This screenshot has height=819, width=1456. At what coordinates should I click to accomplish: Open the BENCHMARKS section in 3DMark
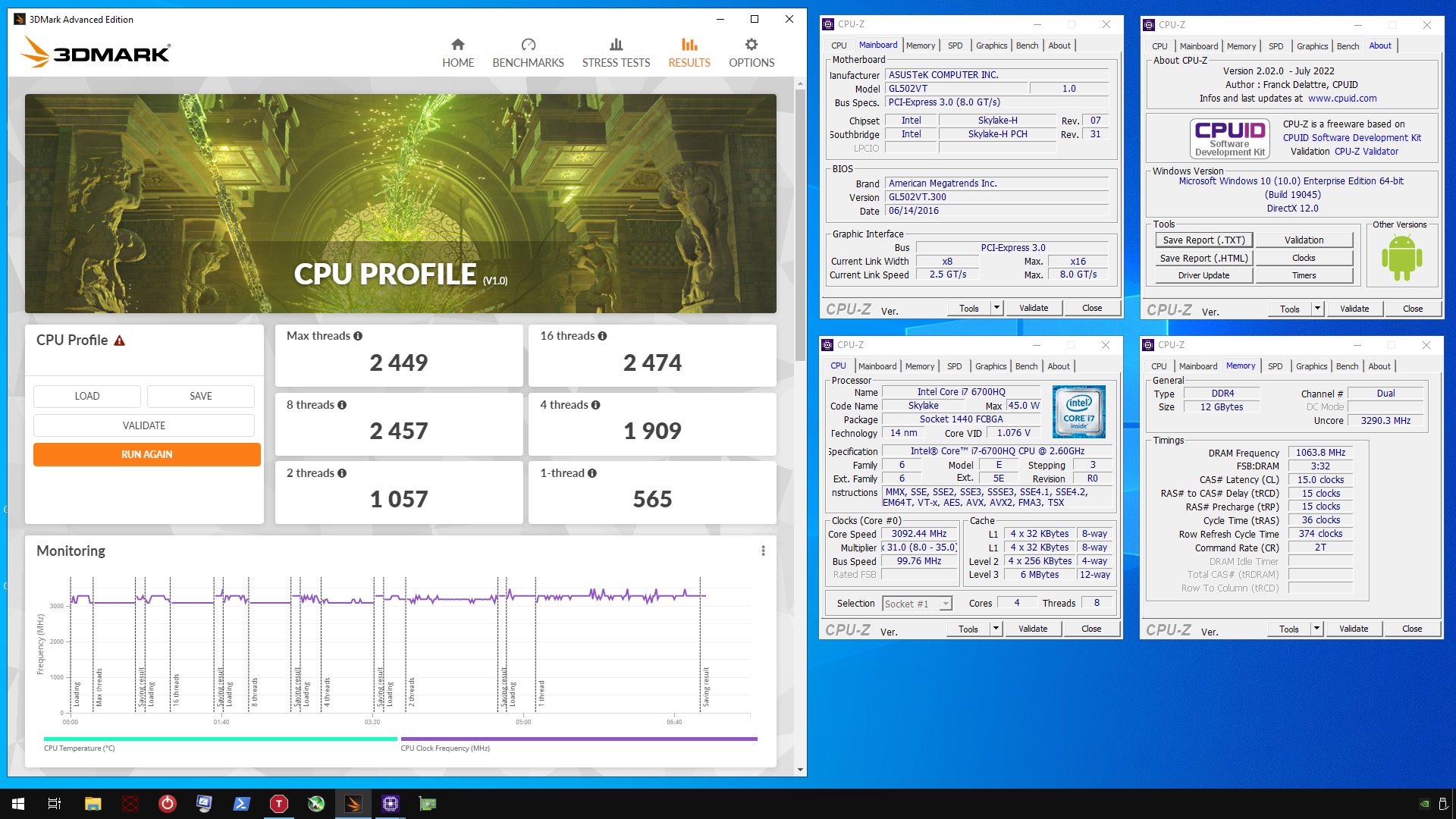click(x=528, y=53)
